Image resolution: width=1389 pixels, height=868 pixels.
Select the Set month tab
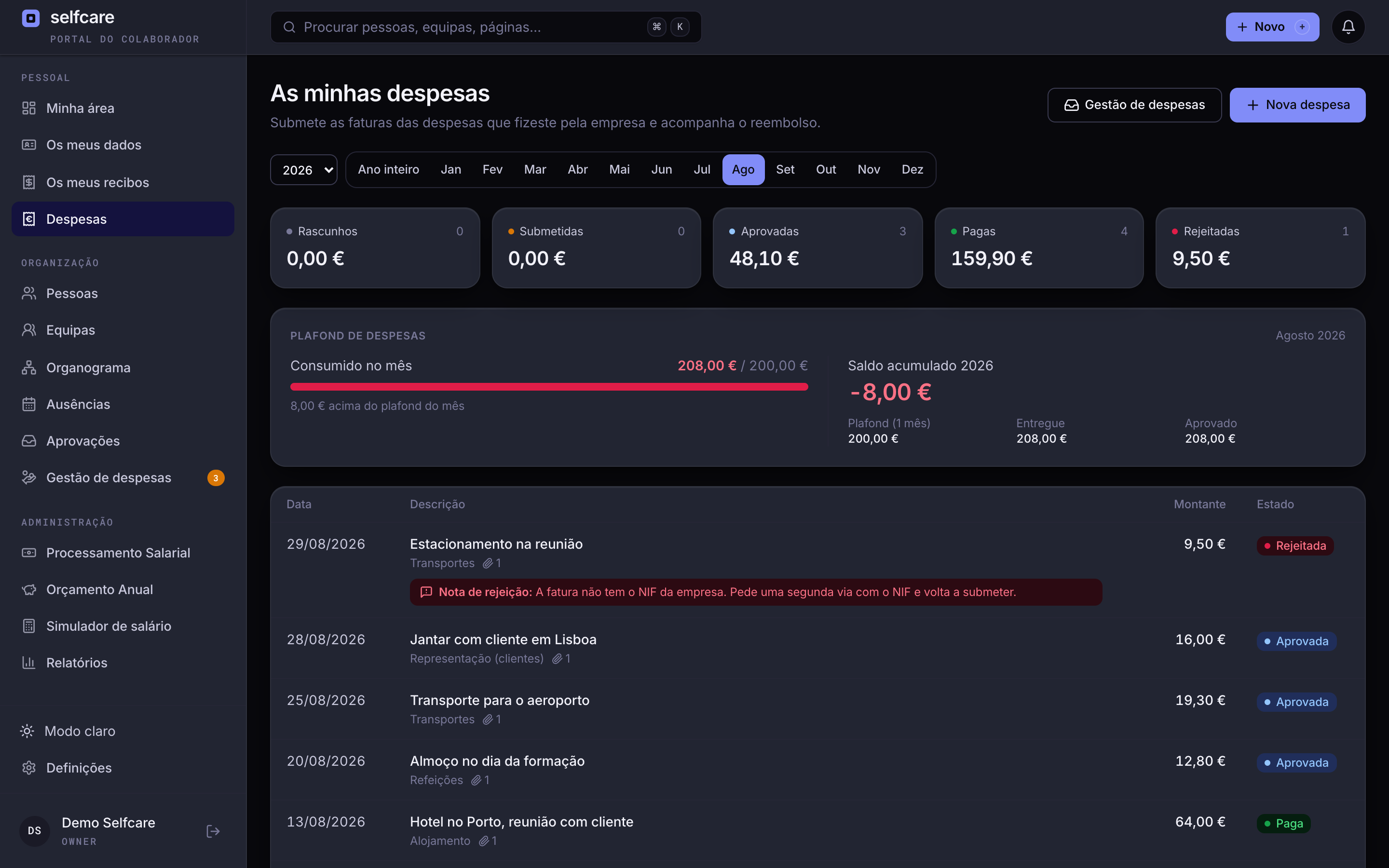[785, 169]
